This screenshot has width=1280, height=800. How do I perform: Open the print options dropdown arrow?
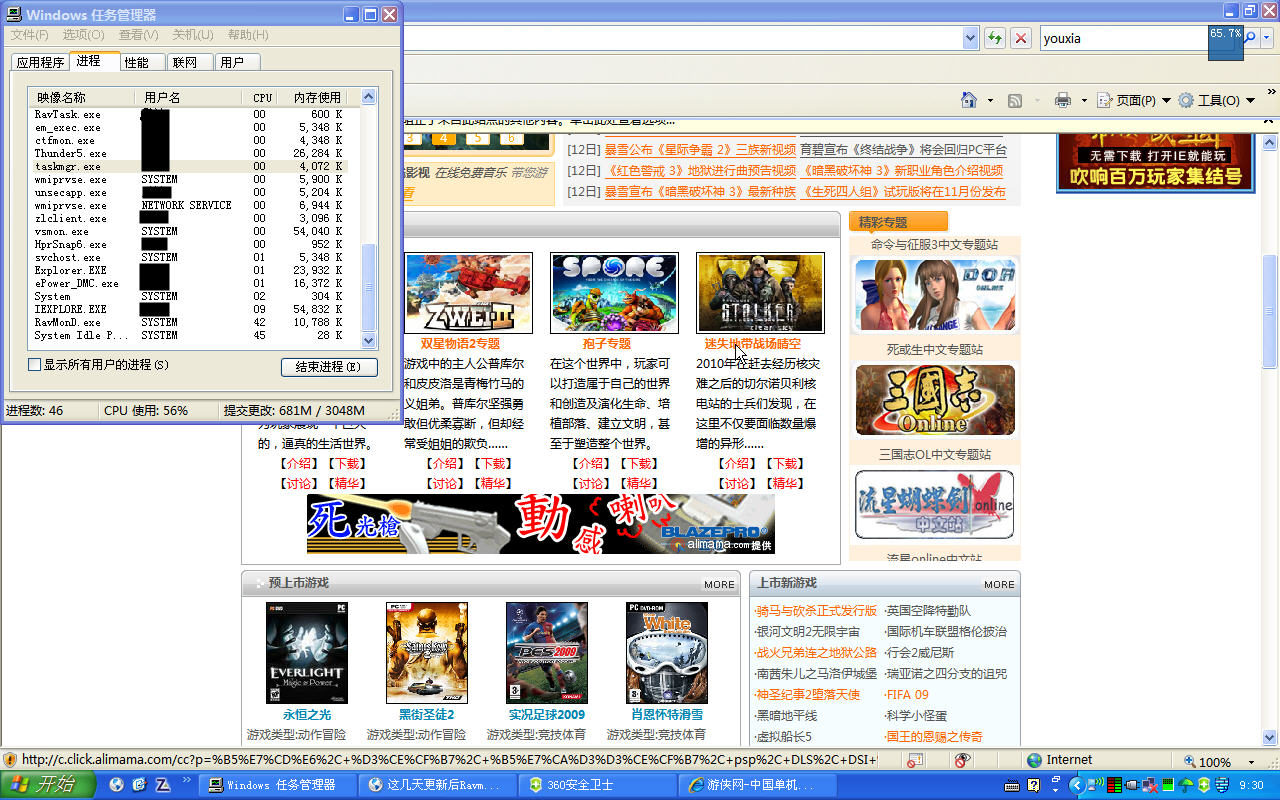pyautogui.click(x=1084, y=100)
